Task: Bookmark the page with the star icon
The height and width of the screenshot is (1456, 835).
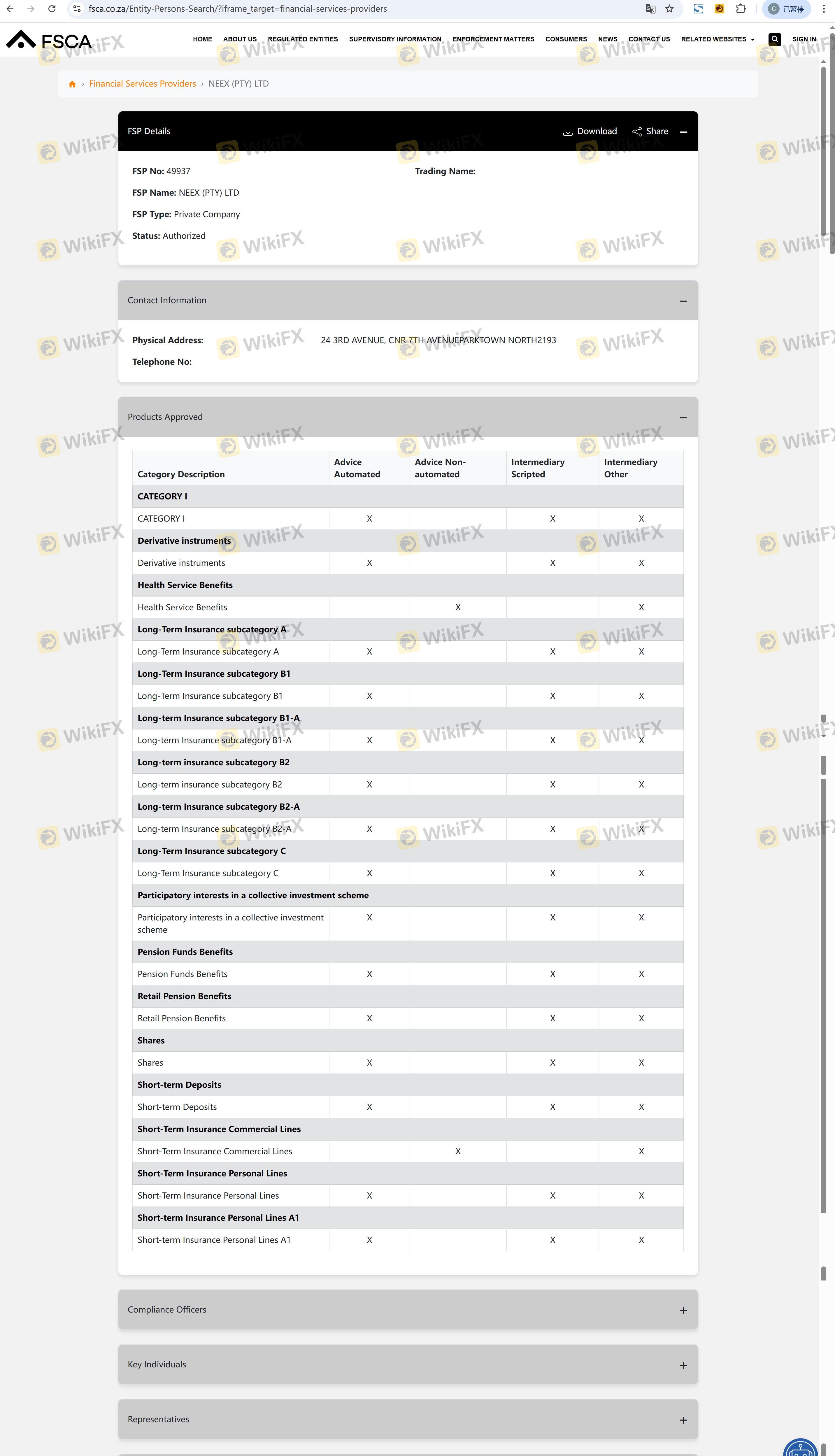Action: [x=669, y=9]
